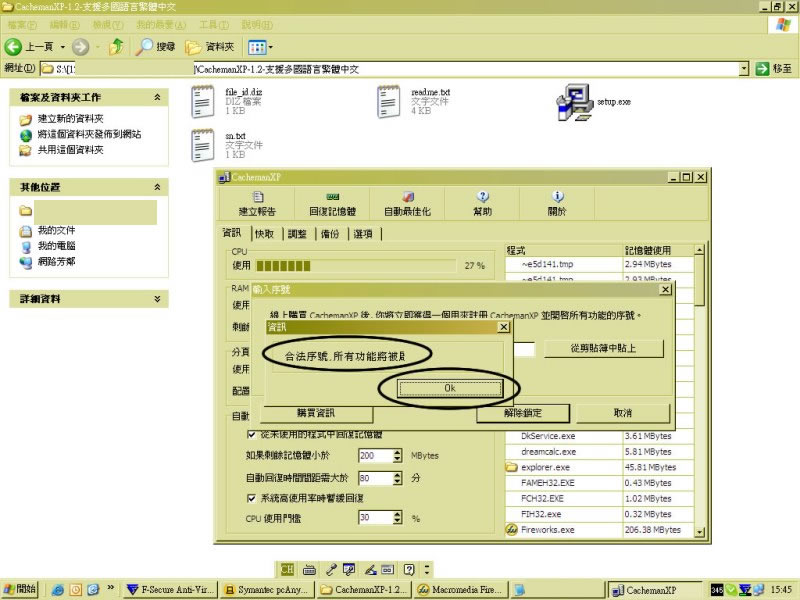Launch Internet Explorer from quick launch
The height and width of the screenshot is (600, 800).
click(58, 590)
